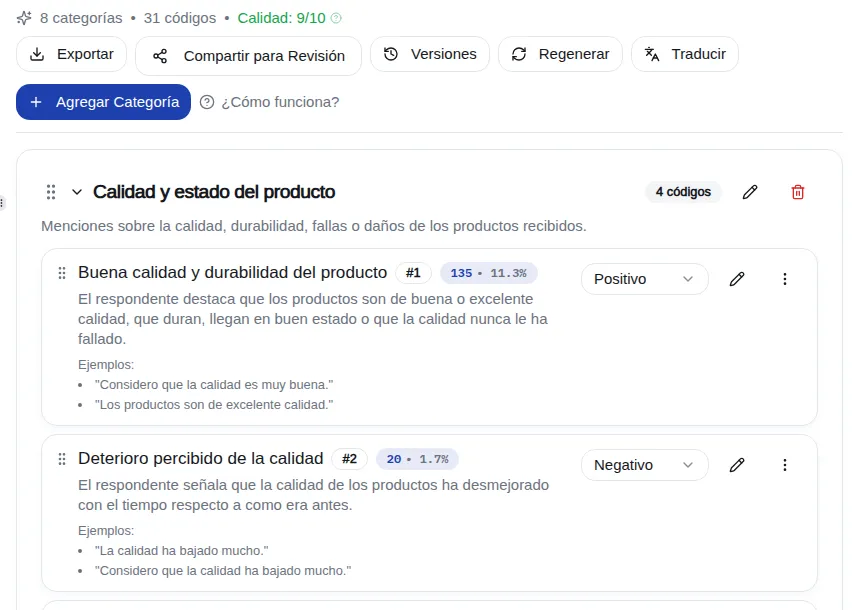
Task: Click the share icon in Compartir para Revisión
Action: (160, 56)
